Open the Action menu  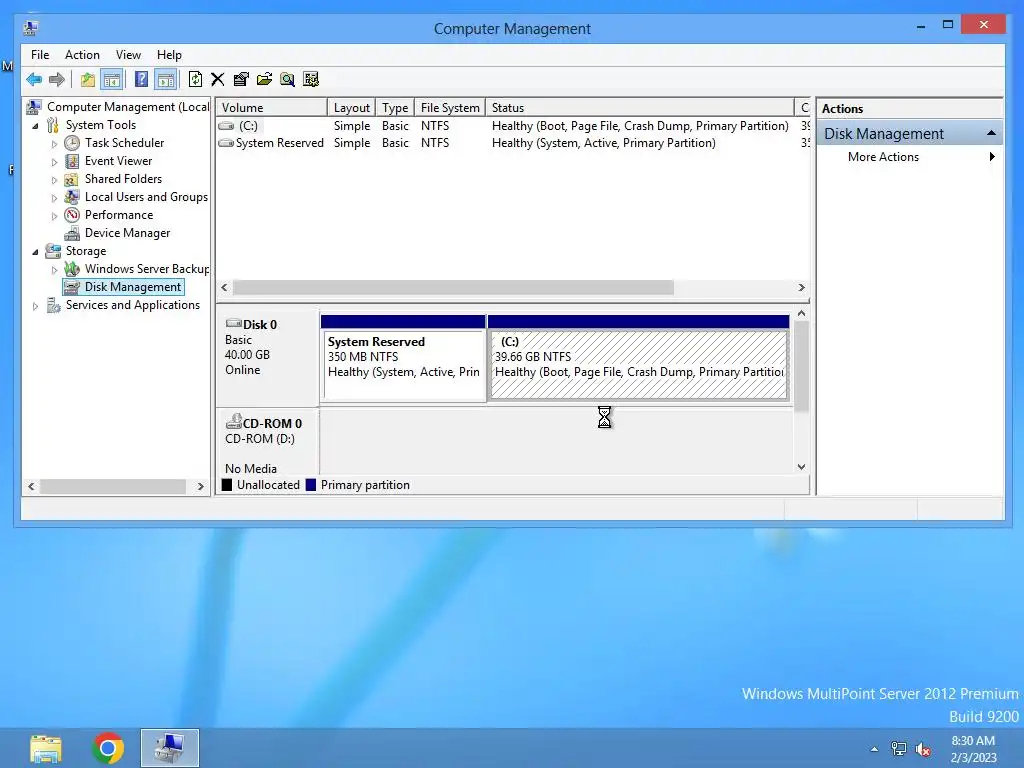tap(82, 55)
